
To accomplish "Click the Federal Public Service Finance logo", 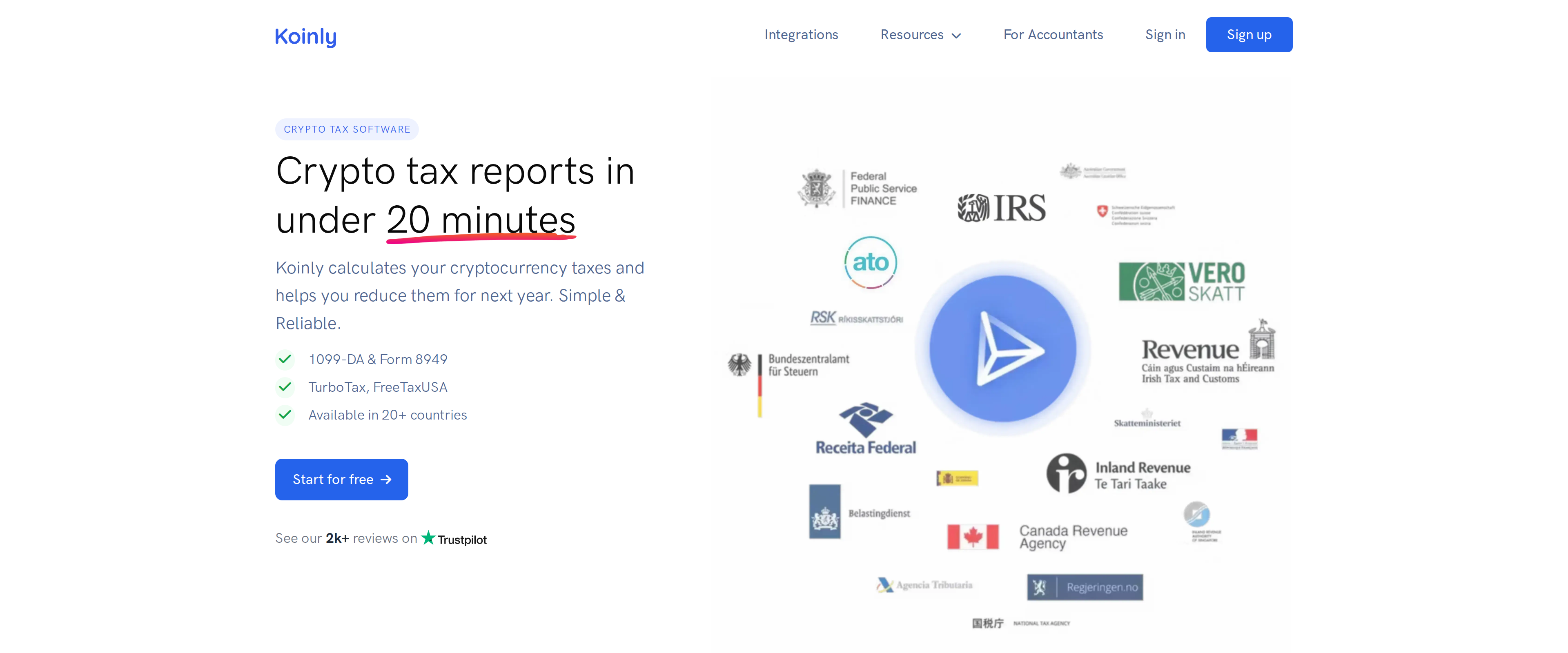I will [x=857, y=188].
